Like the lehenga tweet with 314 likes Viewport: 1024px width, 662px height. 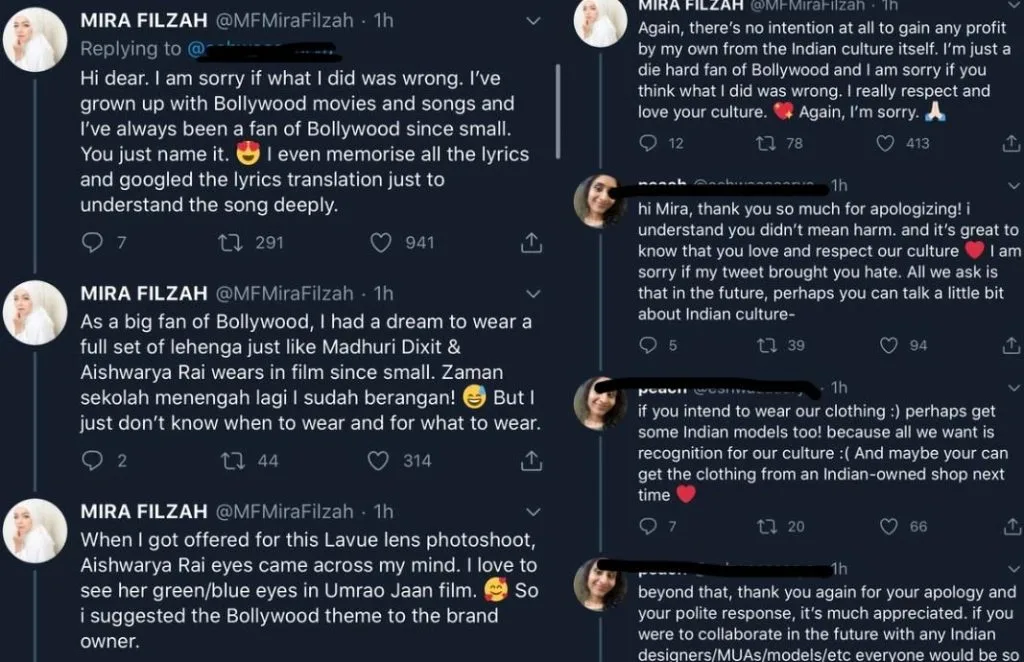(378, 461)
